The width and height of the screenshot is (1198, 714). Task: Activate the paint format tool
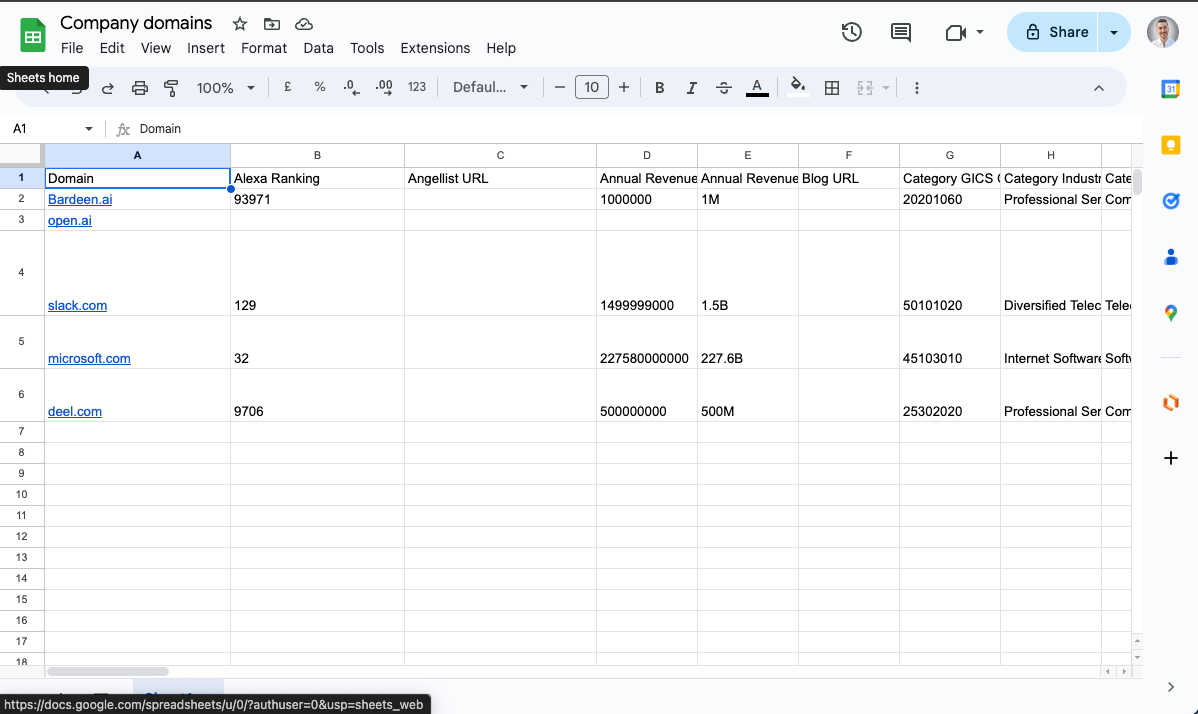171,88
